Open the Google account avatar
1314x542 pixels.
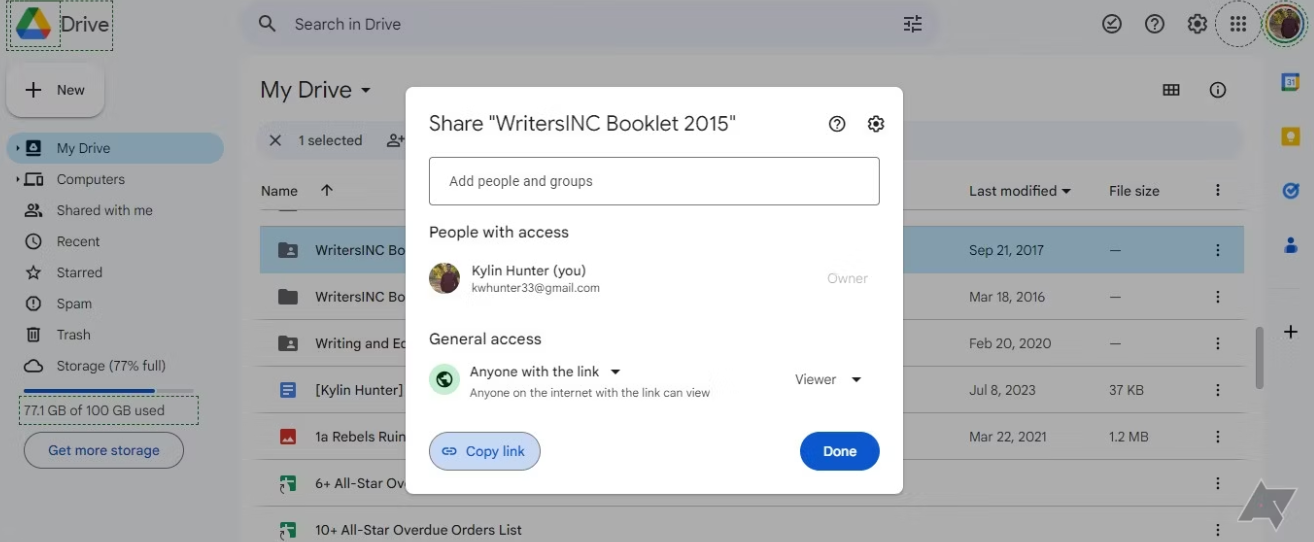[1283, 24]
